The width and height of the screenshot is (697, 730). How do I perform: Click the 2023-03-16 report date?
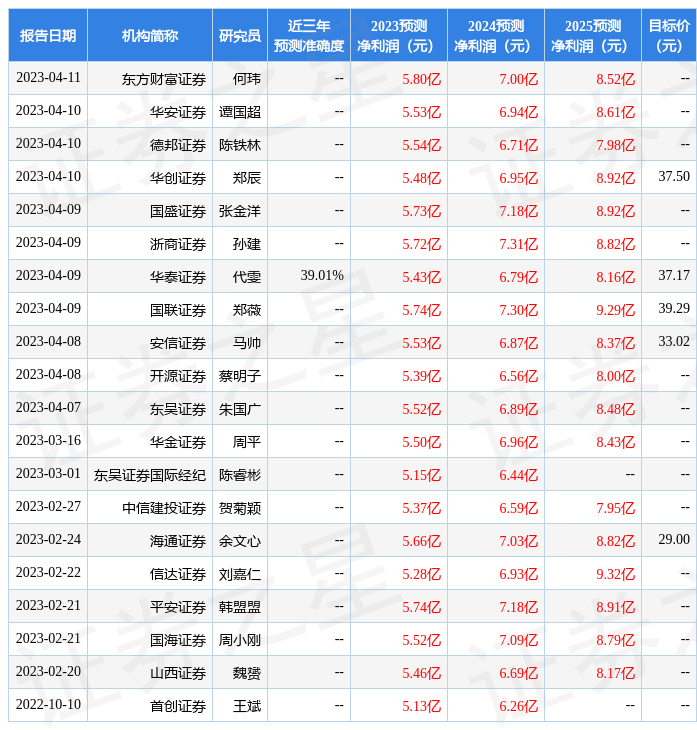point(48,440)
